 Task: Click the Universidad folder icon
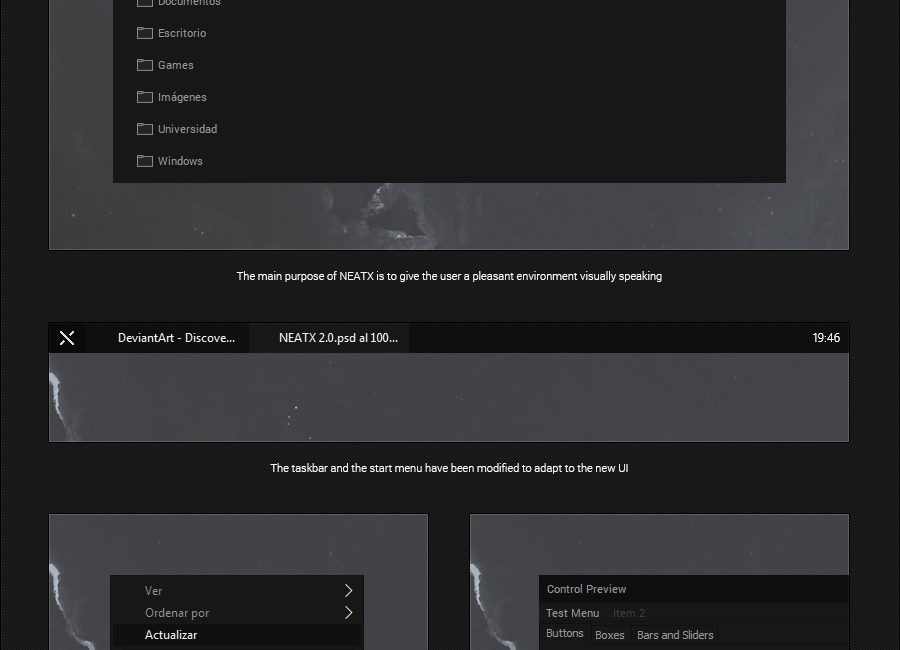click(x=145, y=129)
